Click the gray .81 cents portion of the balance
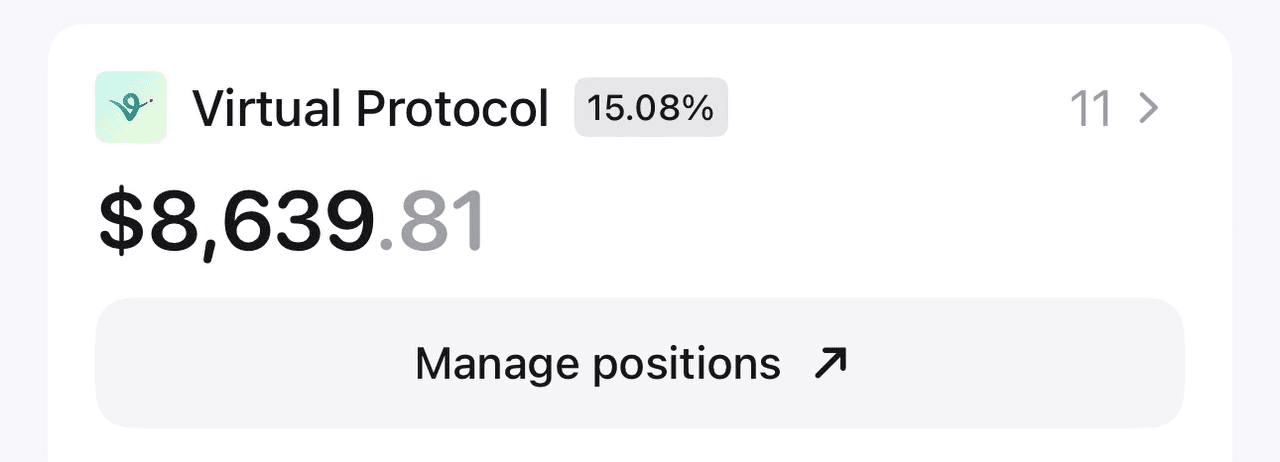1280x462 pixels. [432, 223]
